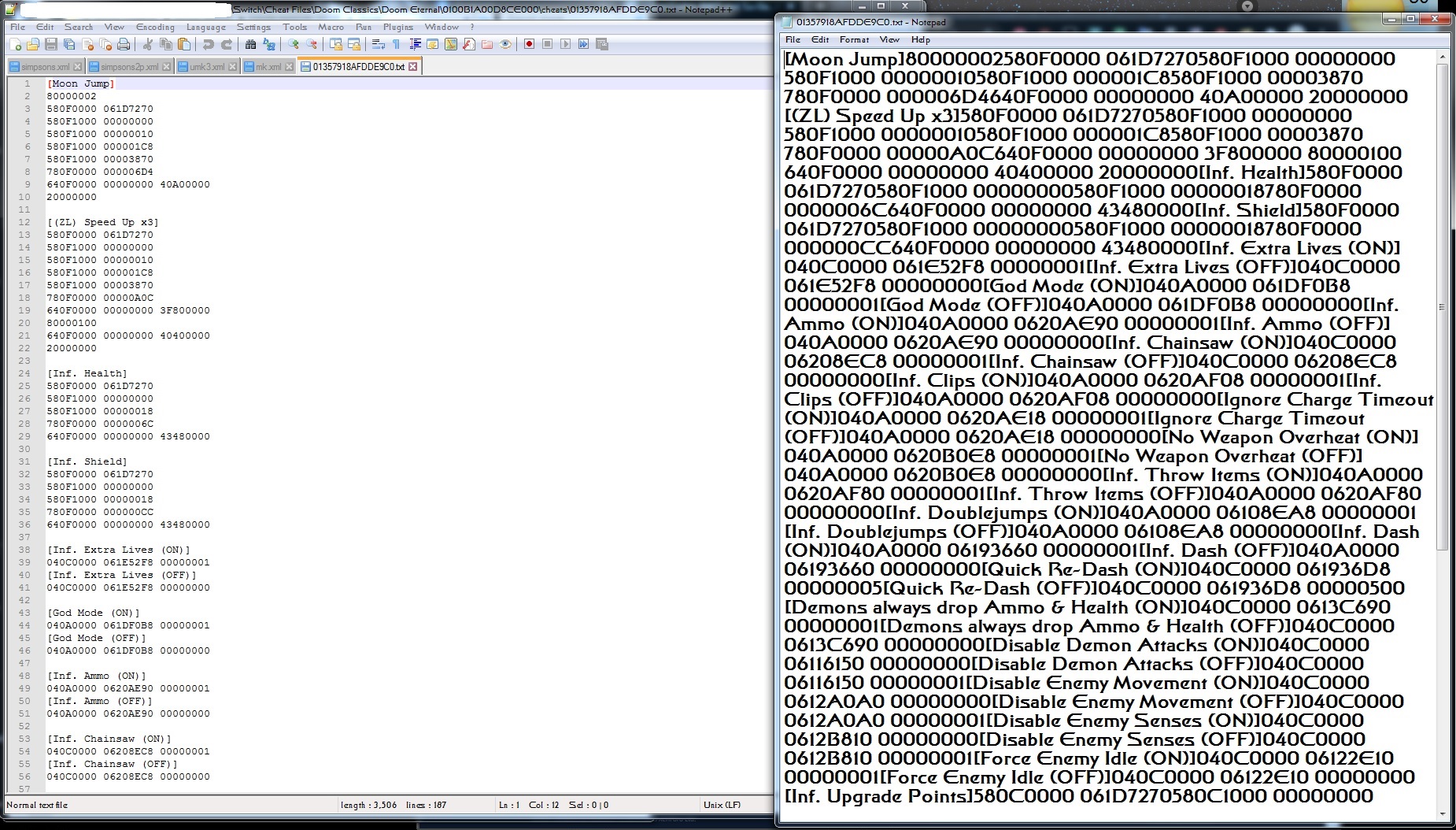This screenshot has height=830, width=1456.
Task: Undo the last edit via toolbar
Action: click(209, 44)
